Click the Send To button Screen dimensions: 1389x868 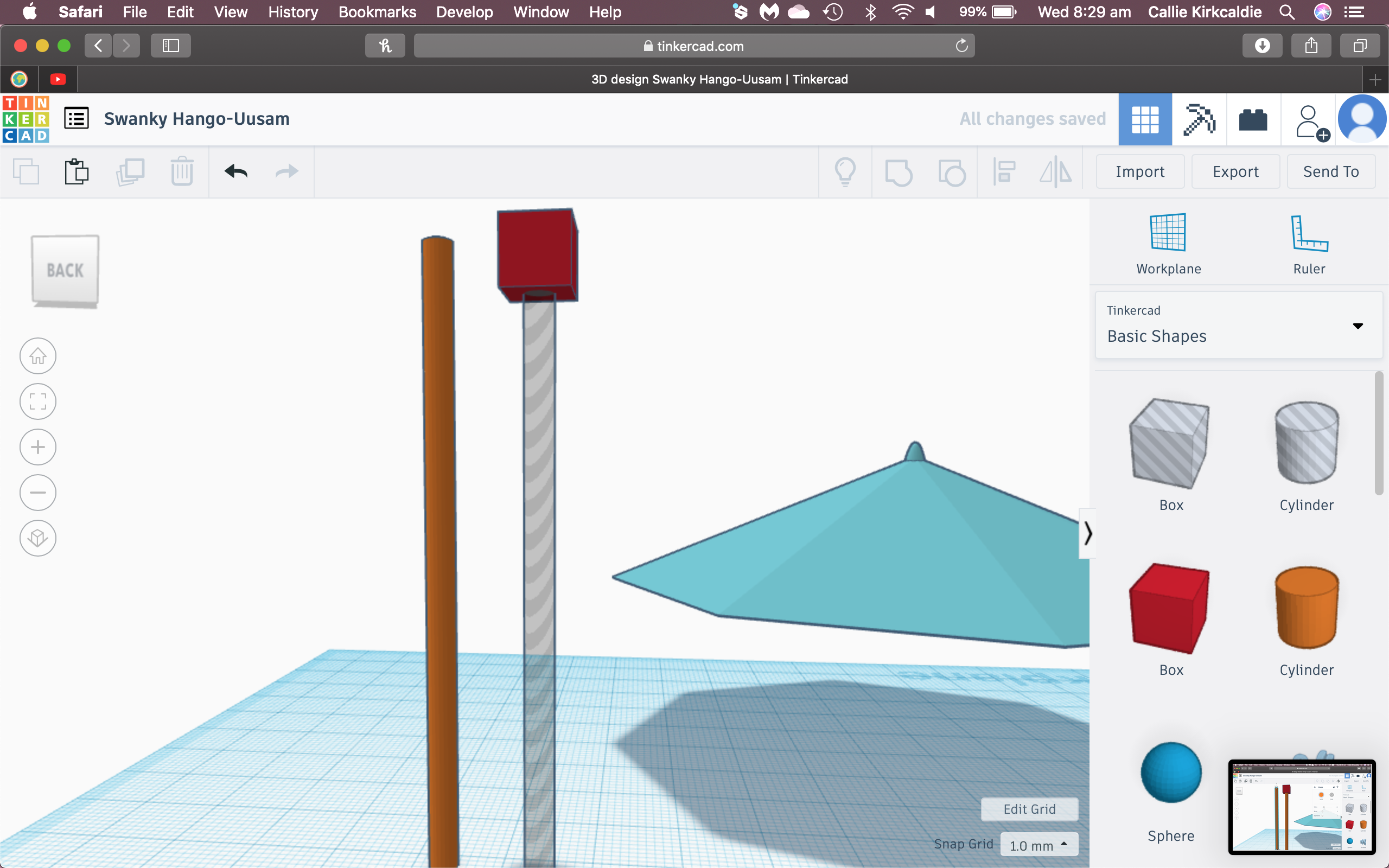click(1331, 171)
